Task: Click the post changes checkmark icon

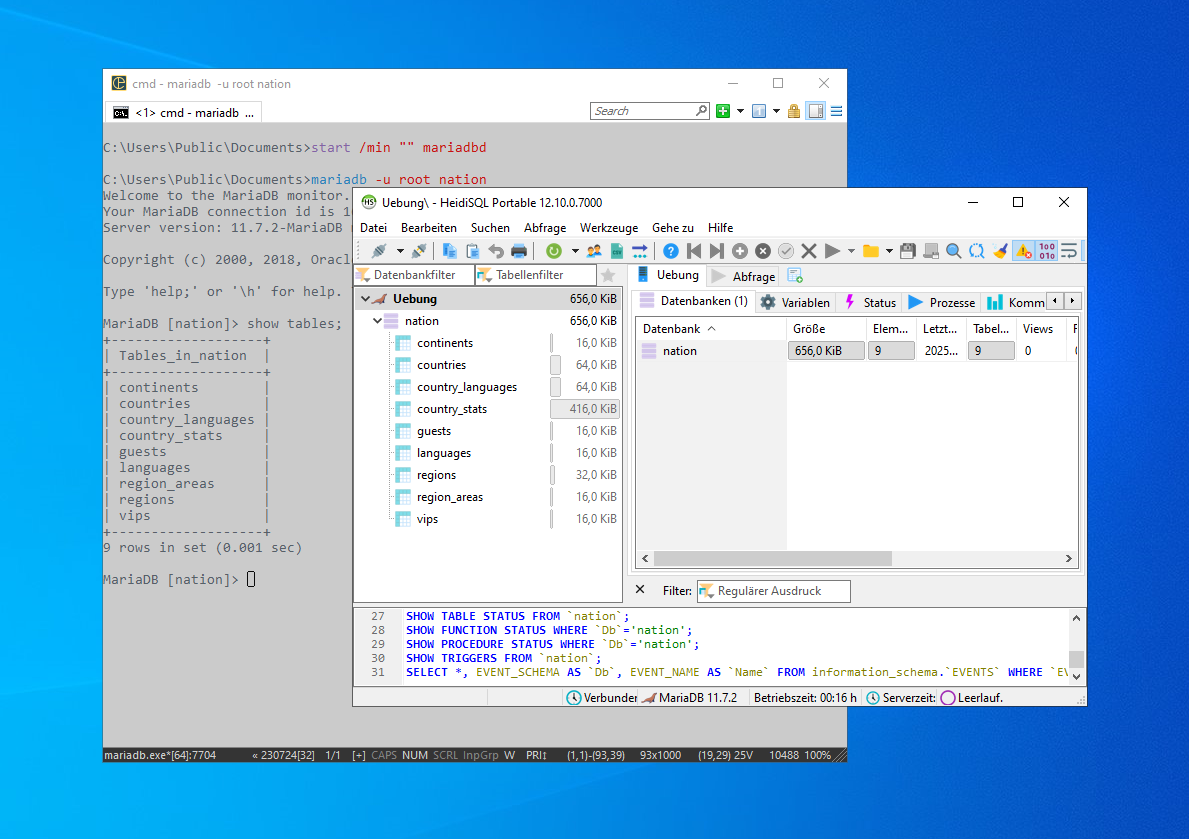Action: point(786,251)
